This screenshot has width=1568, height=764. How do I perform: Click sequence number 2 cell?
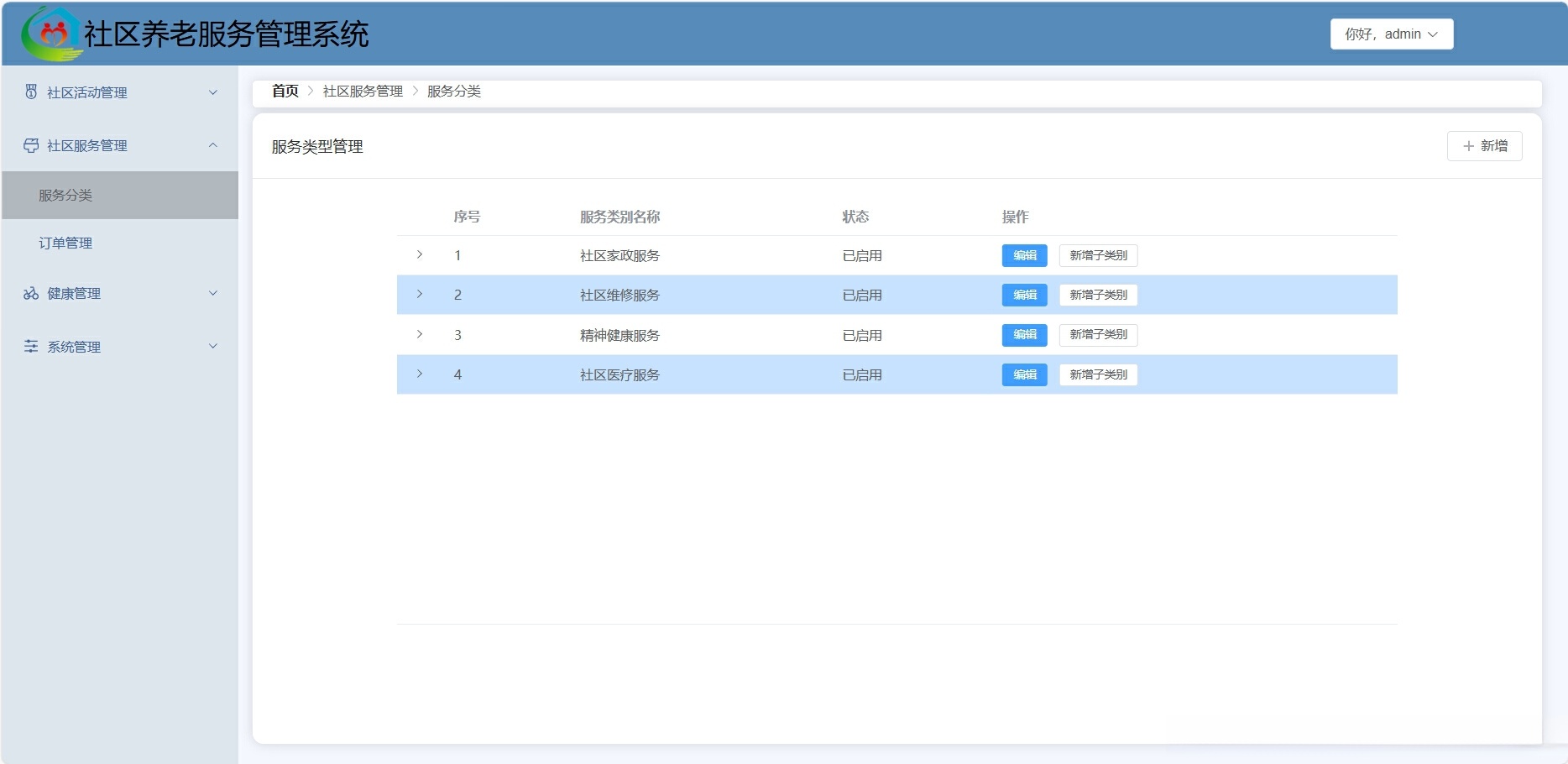tap(457, 295)
